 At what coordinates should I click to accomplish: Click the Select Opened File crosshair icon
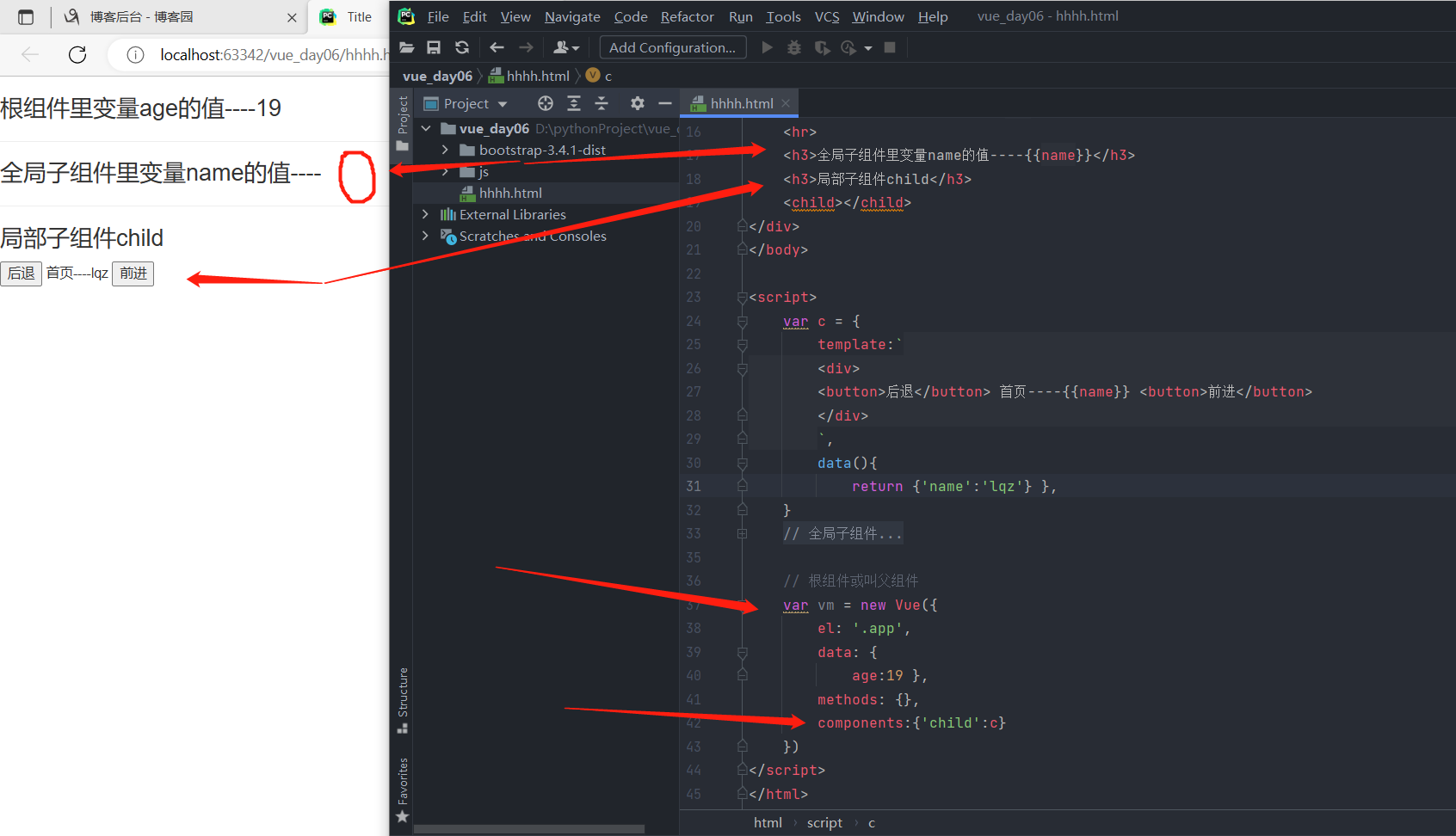point(546,103)
